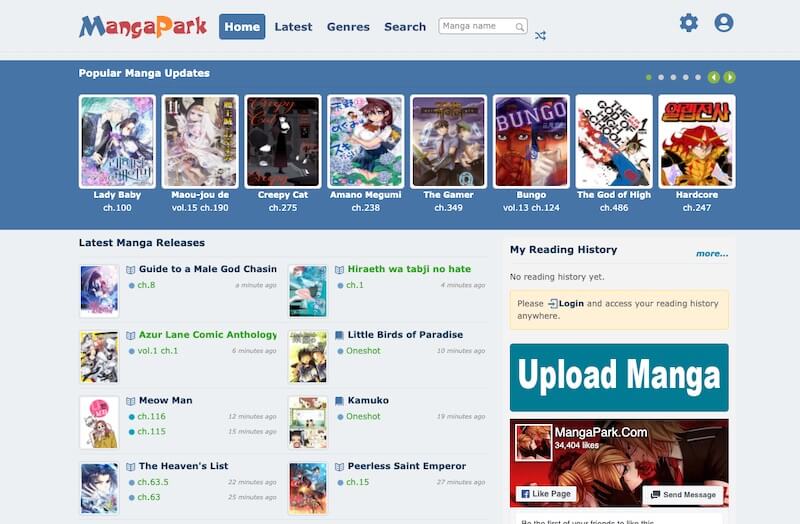Click book icon beside Azur Lane Comic Anthology
The height and width of the screenshot is (524, 800).
(131, 335)
